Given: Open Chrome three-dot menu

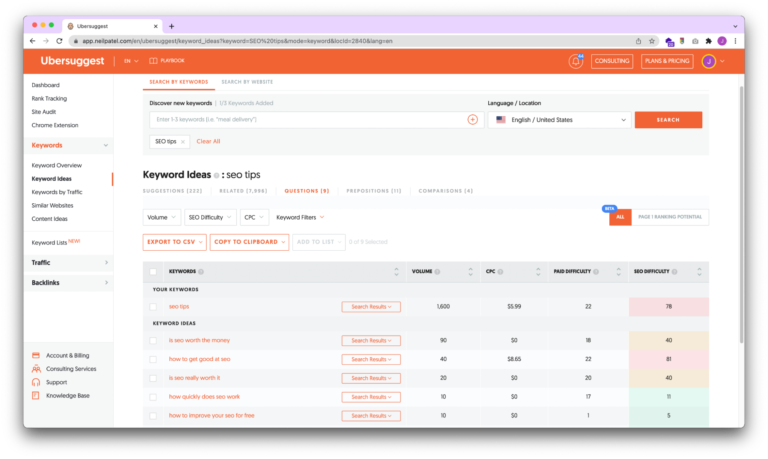Looking at the screenshot, I should click(x=735, y=41).
